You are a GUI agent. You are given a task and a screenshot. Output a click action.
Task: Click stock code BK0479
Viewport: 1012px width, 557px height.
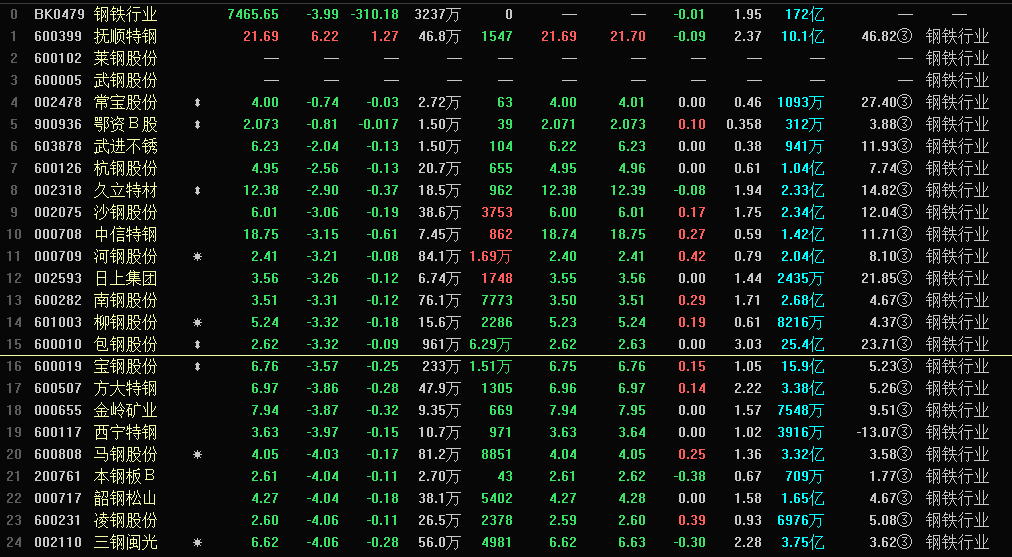click(59, 14)
